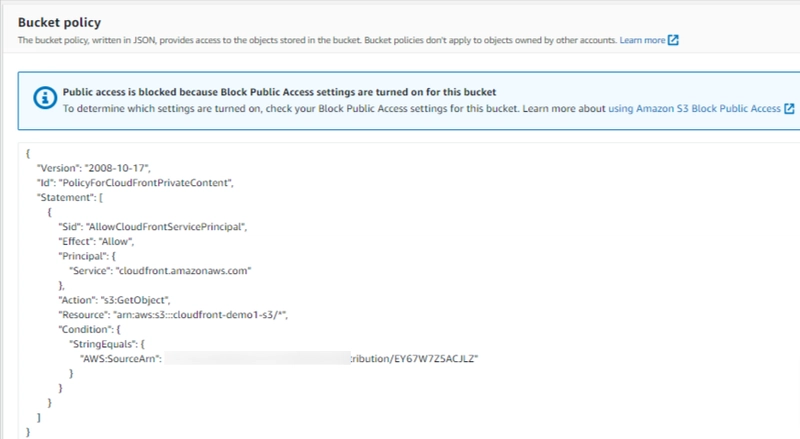
Task: Click the cloudfront.amazonaws.com Service line
Action: pyautogui.click(x=160, y=271)
